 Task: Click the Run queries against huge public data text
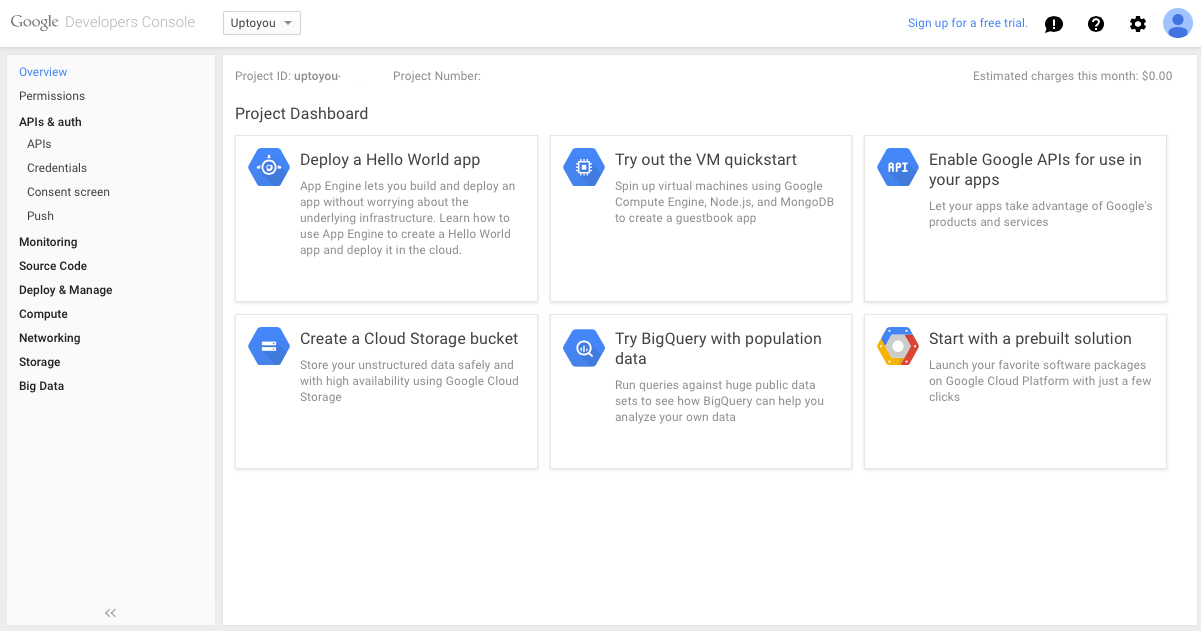pos(720,401)
